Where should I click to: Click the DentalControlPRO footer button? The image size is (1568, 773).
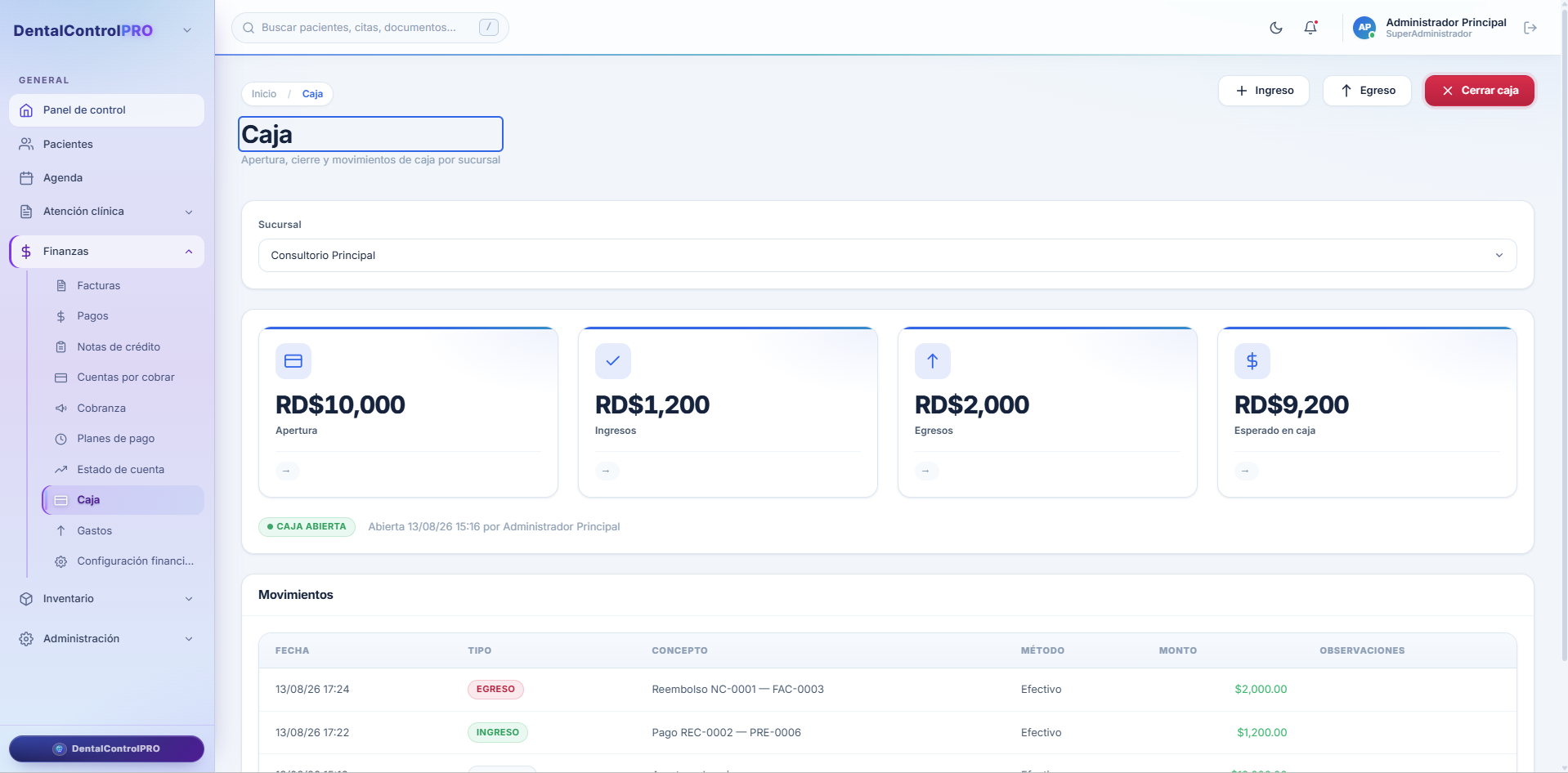pyautogui.click(x=106, y=748)
